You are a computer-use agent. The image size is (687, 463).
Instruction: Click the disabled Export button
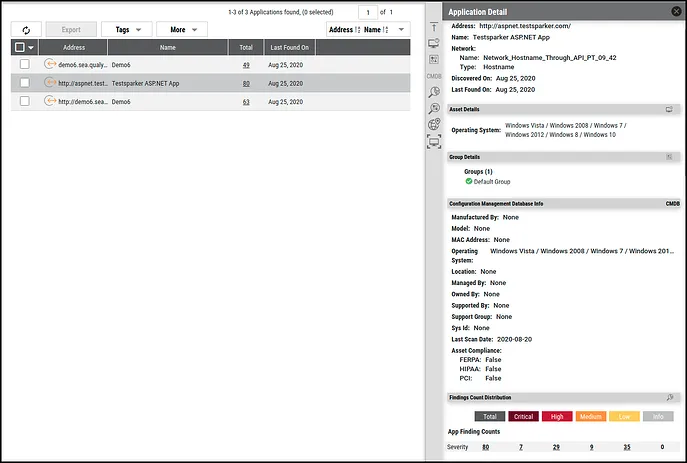tap(71, 30)
